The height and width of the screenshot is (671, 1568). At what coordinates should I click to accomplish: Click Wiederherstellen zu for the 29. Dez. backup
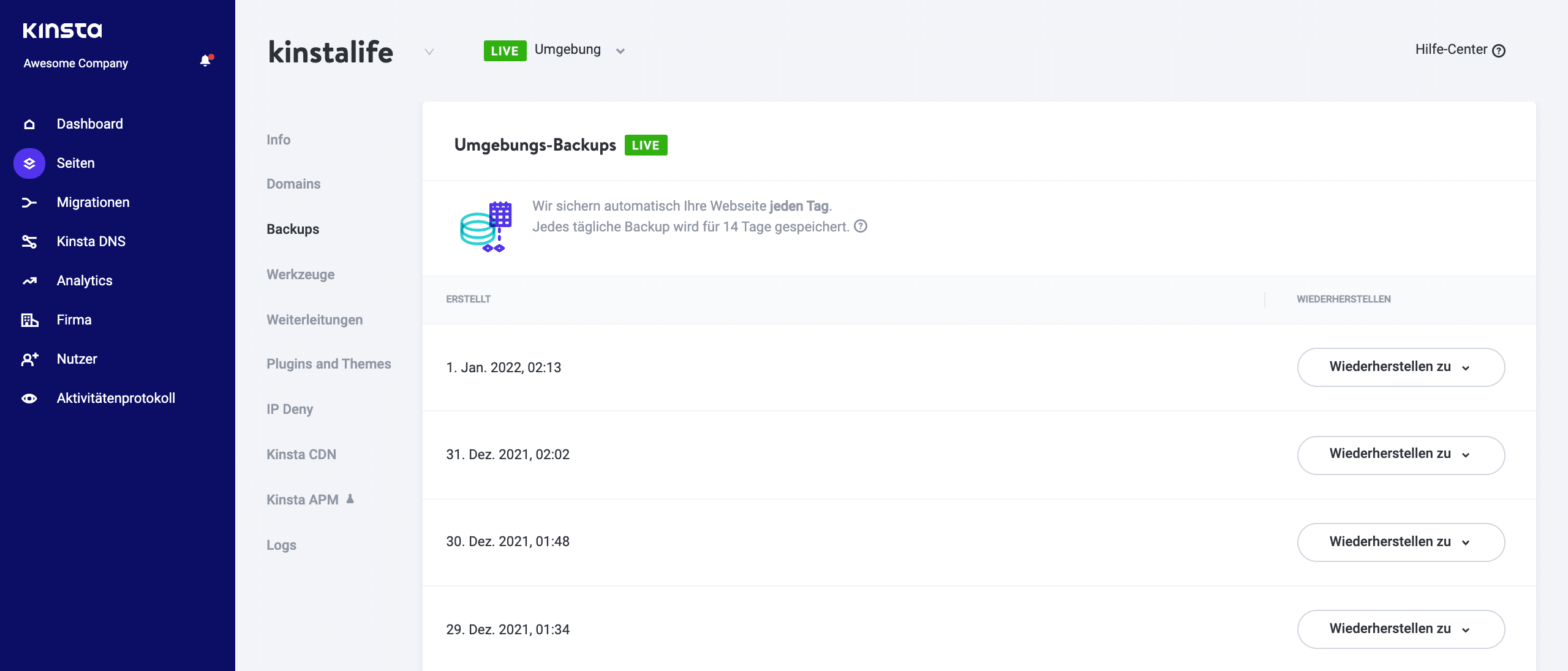point(1400,629)
